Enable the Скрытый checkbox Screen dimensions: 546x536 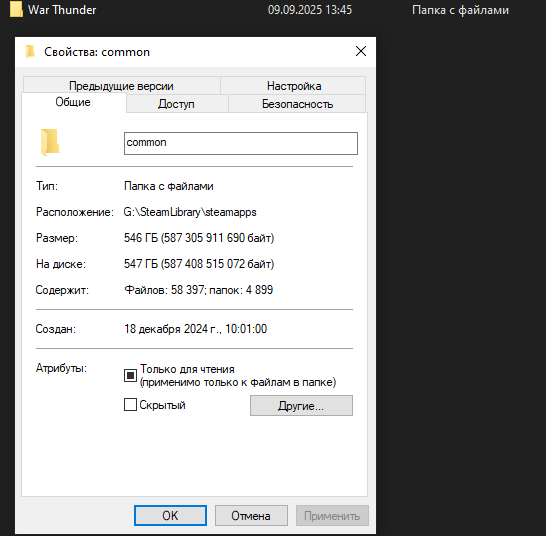click(130, 405)
